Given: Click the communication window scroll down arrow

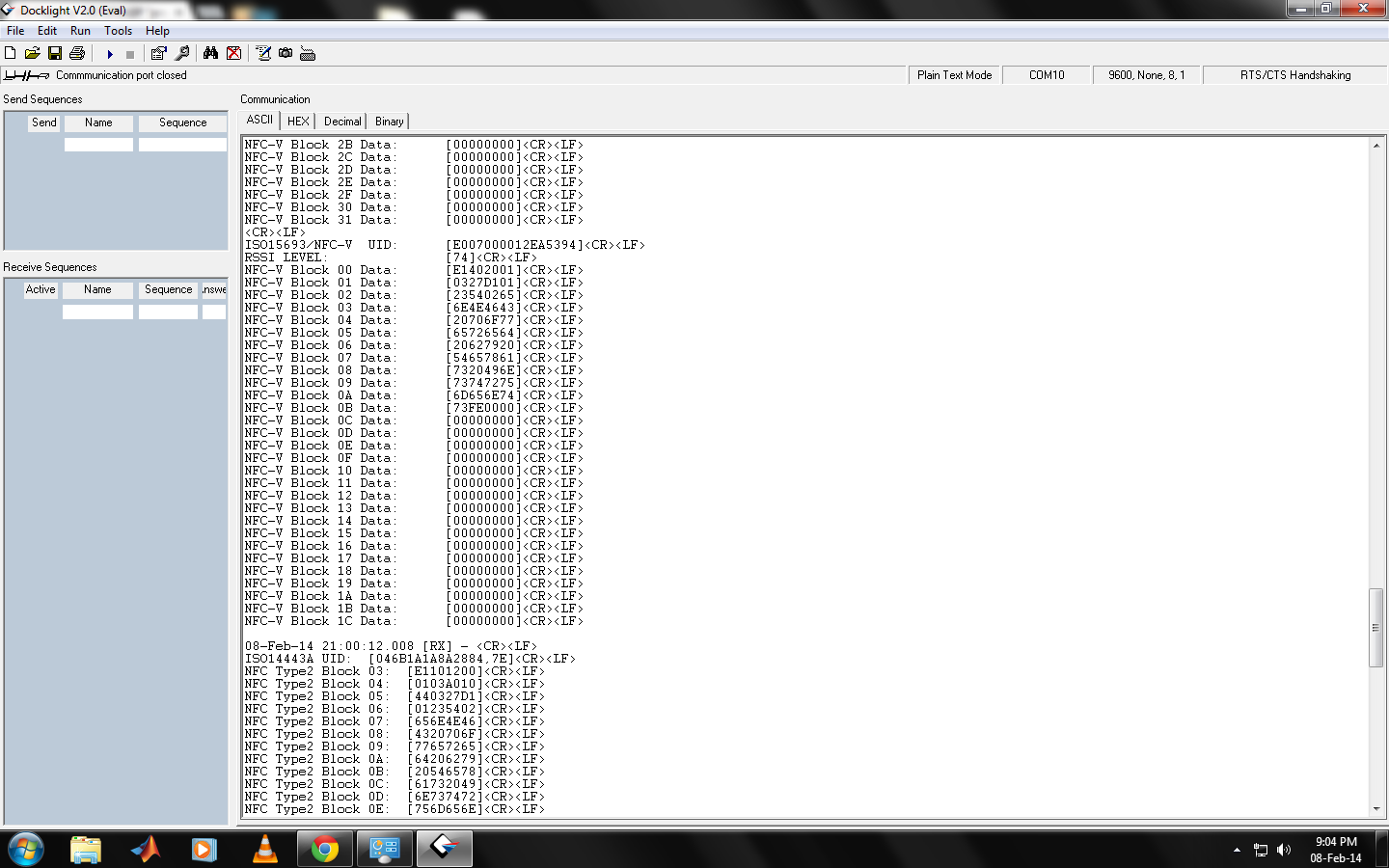Looking at the screenshot, I should (x=1376, y=809).
